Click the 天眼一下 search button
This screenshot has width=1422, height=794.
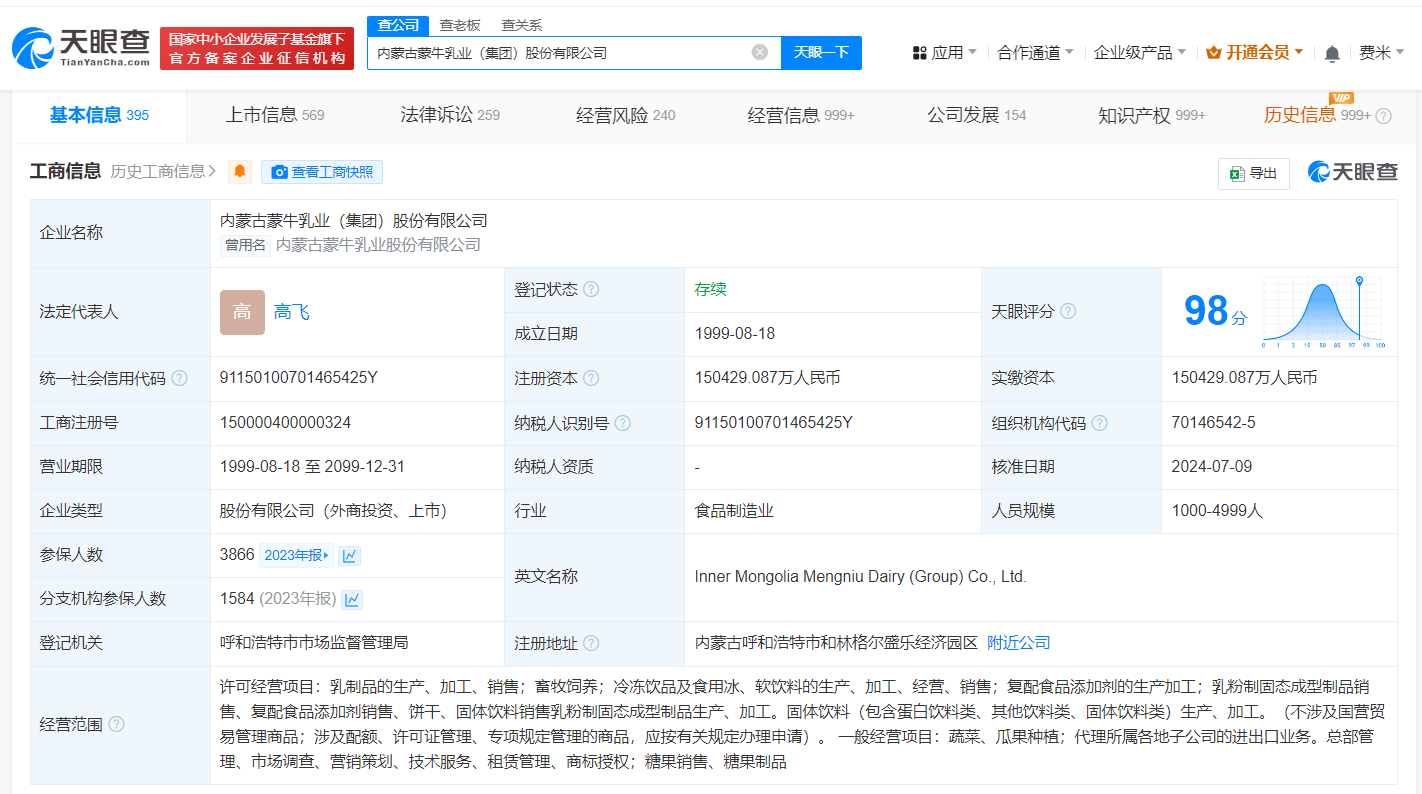click(821, 52)
